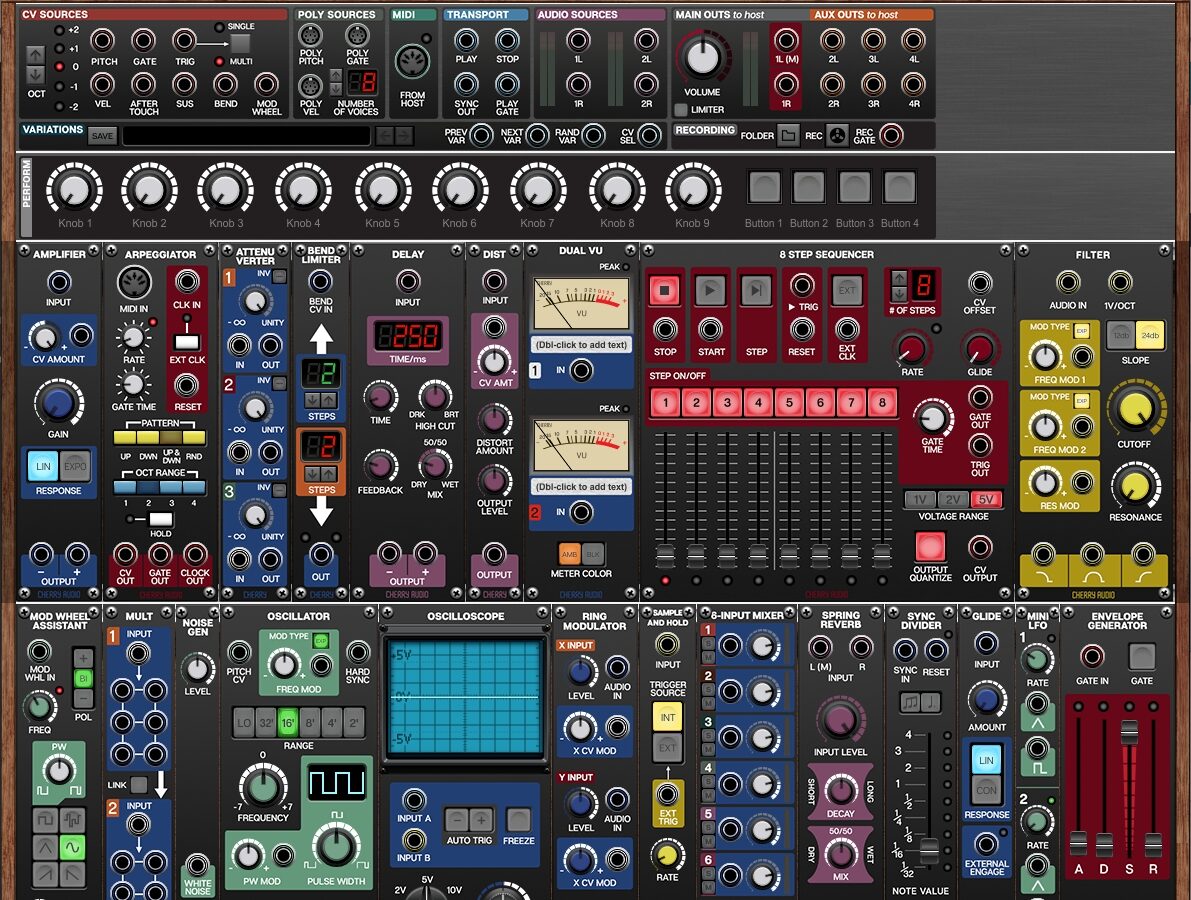This screenshot has width=1191, height=900.
Task: Click the Sync Divider note value slider
Action: pyautogui.click(x=929, y=850)
